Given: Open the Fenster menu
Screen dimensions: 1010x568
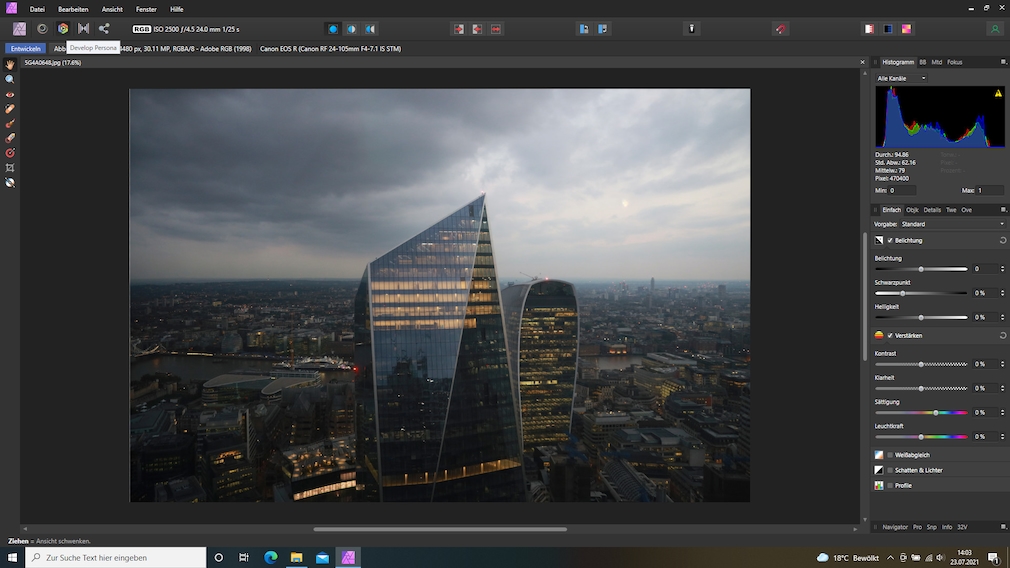Looking at the screenshot, I should (x=146, y=9).
